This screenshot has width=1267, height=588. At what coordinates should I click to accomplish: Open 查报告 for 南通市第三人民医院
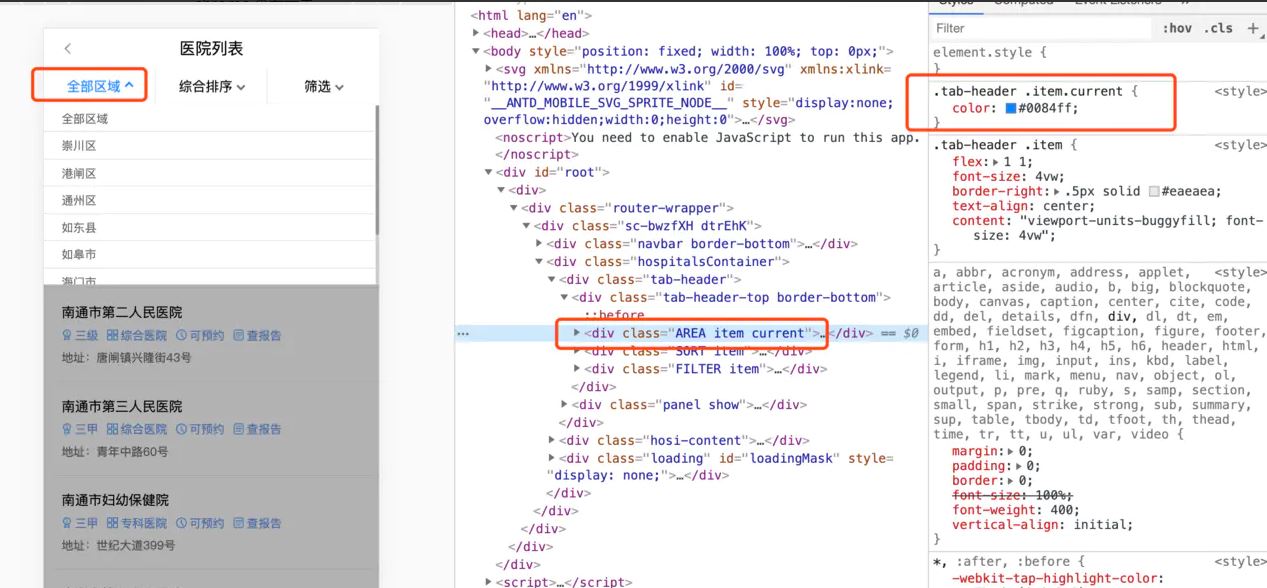click(x=257, y=429)
